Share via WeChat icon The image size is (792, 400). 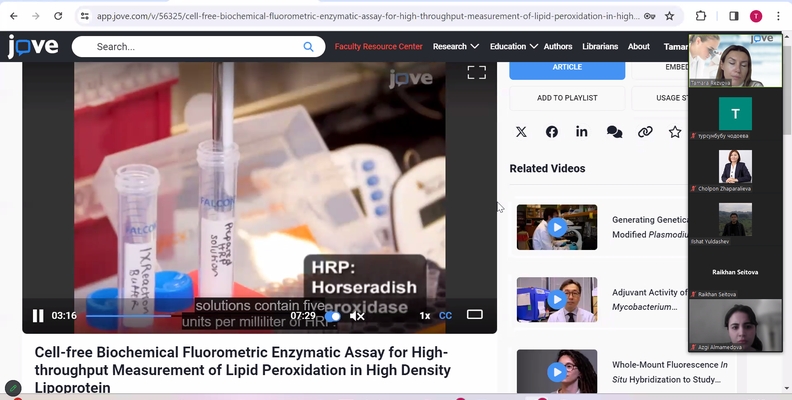[x=614, y=132]
